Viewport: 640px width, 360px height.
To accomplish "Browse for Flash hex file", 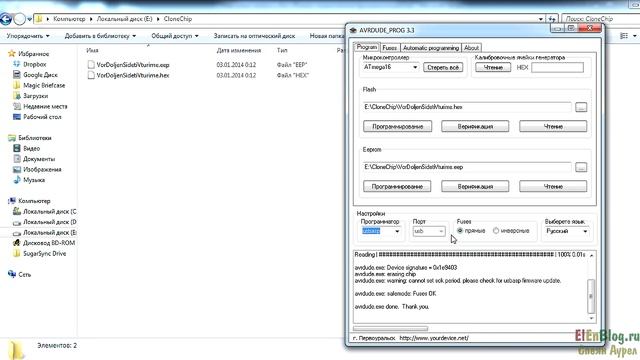I will [x=581, y=107].
